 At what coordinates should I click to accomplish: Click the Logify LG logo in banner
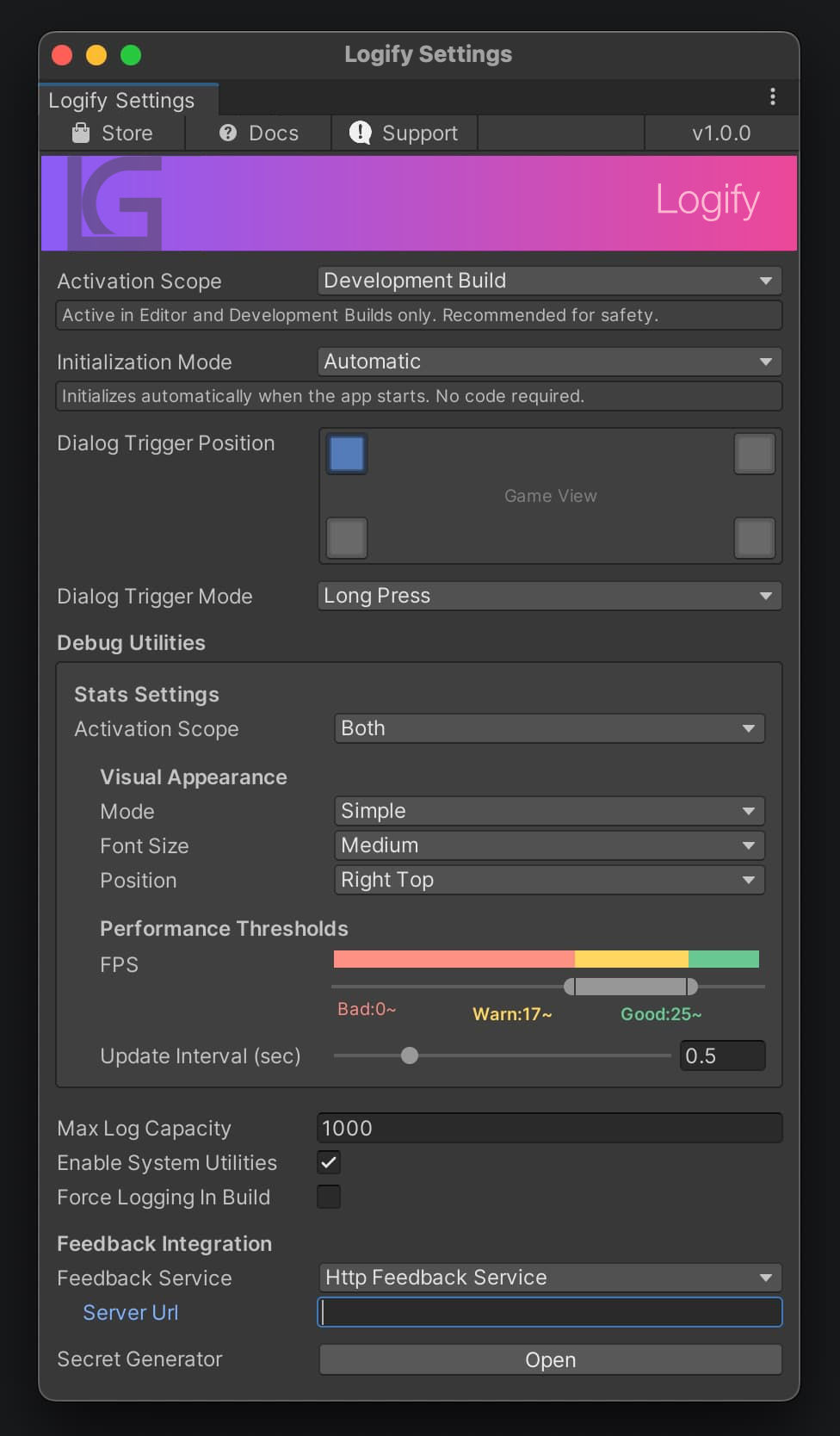point(115,201)
